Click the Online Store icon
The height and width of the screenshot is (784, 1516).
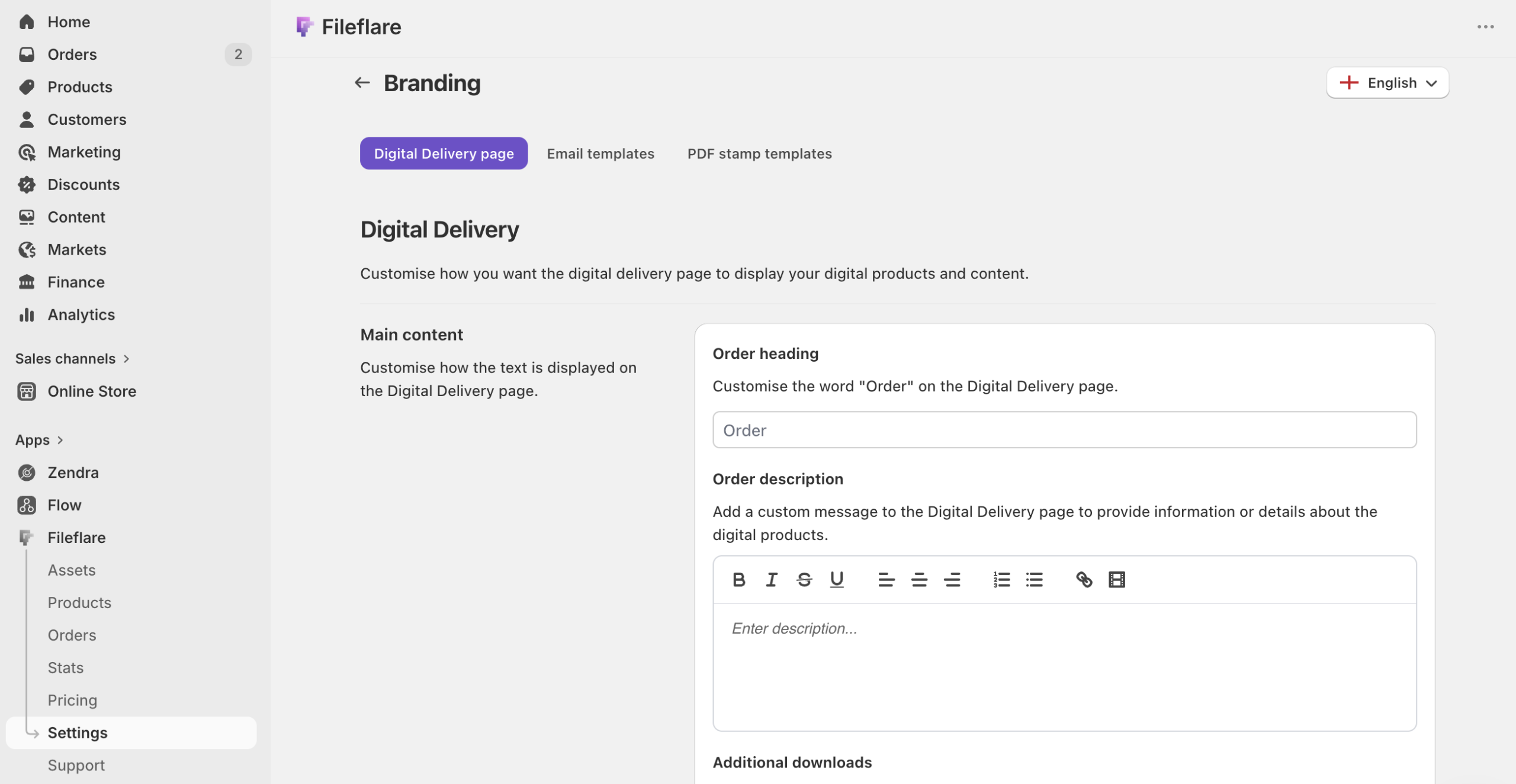coord(27,391)
